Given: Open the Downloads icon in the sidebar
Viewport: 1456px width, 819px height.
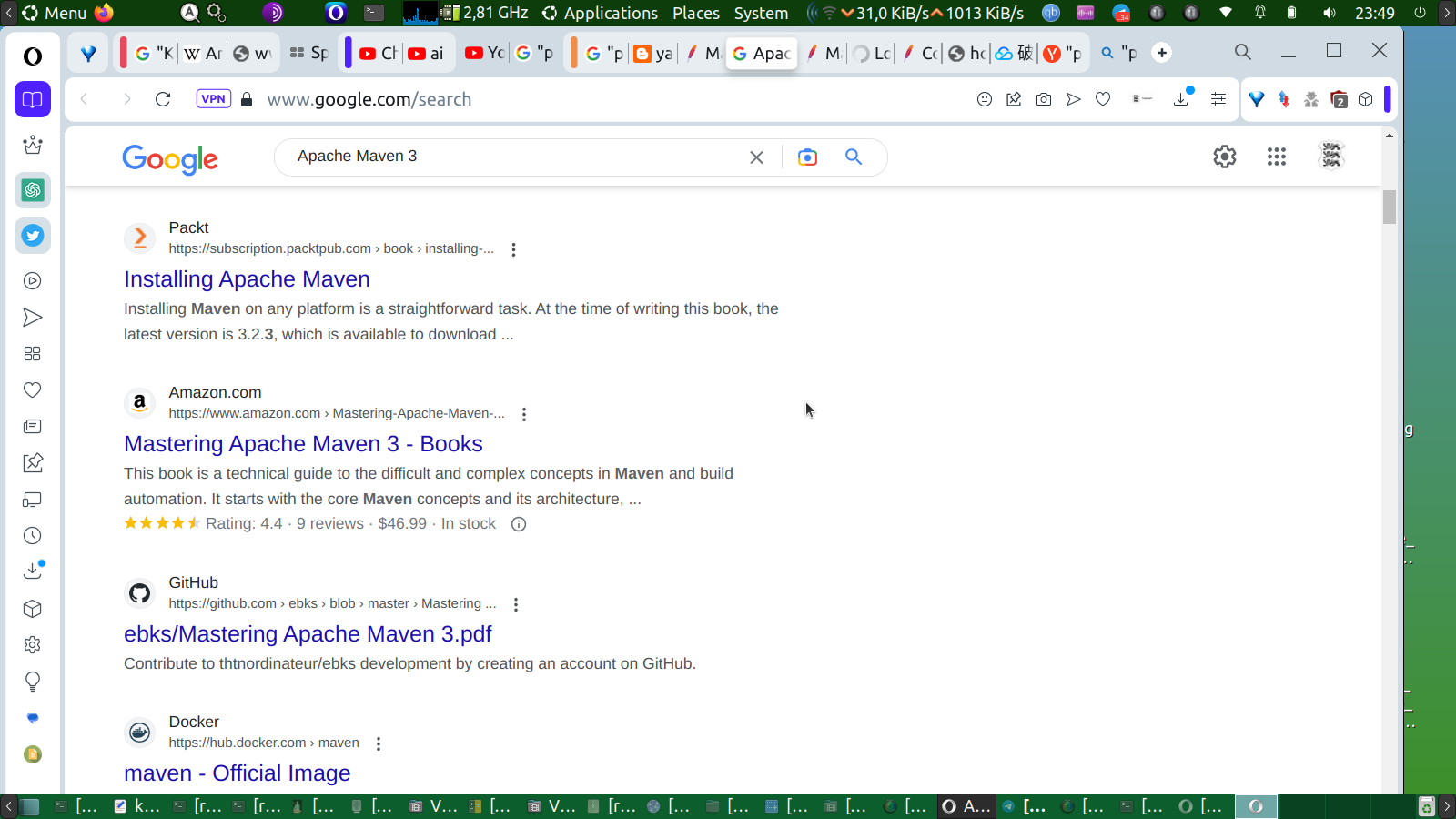Looking at the screenshot, I should [x=33, y=571].
